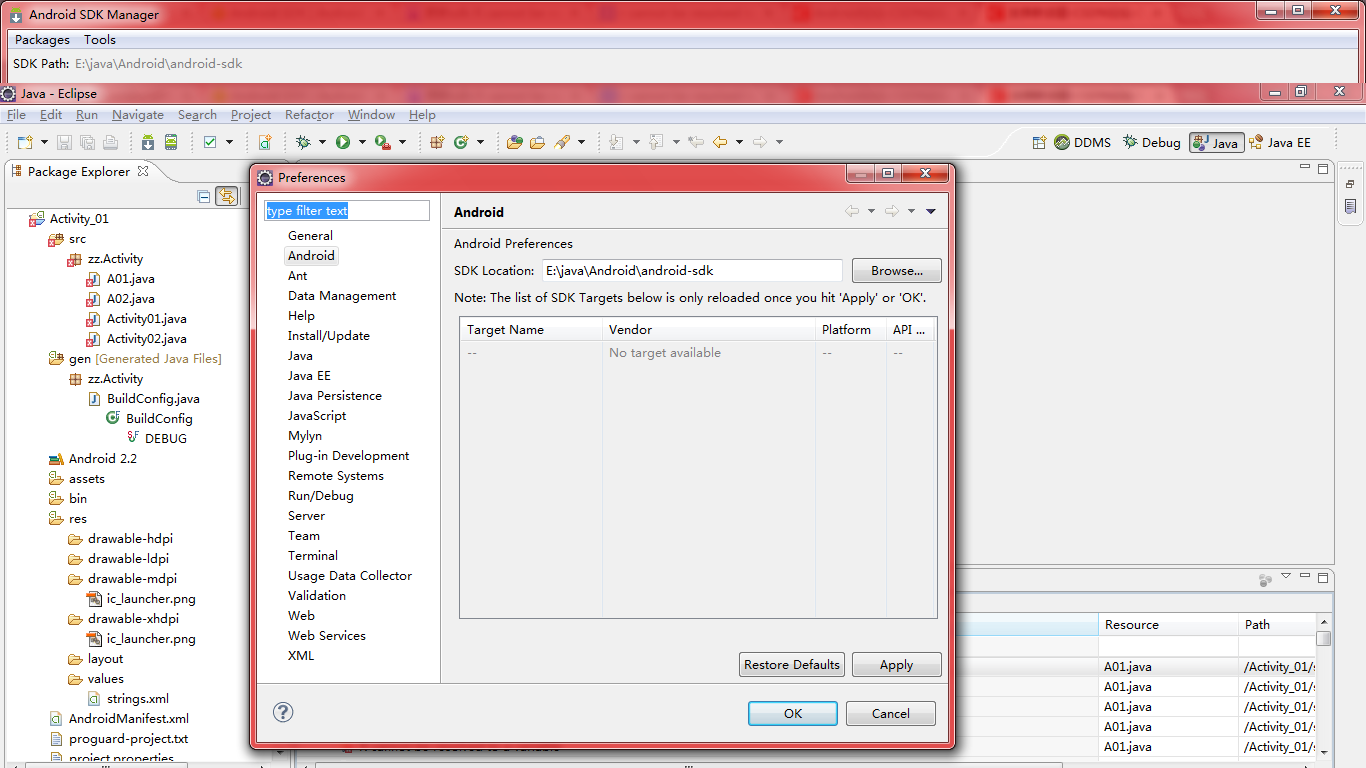Open the Eclipse File menu
This screenshot has width=1366, height=768.
(x=16, y=115)
